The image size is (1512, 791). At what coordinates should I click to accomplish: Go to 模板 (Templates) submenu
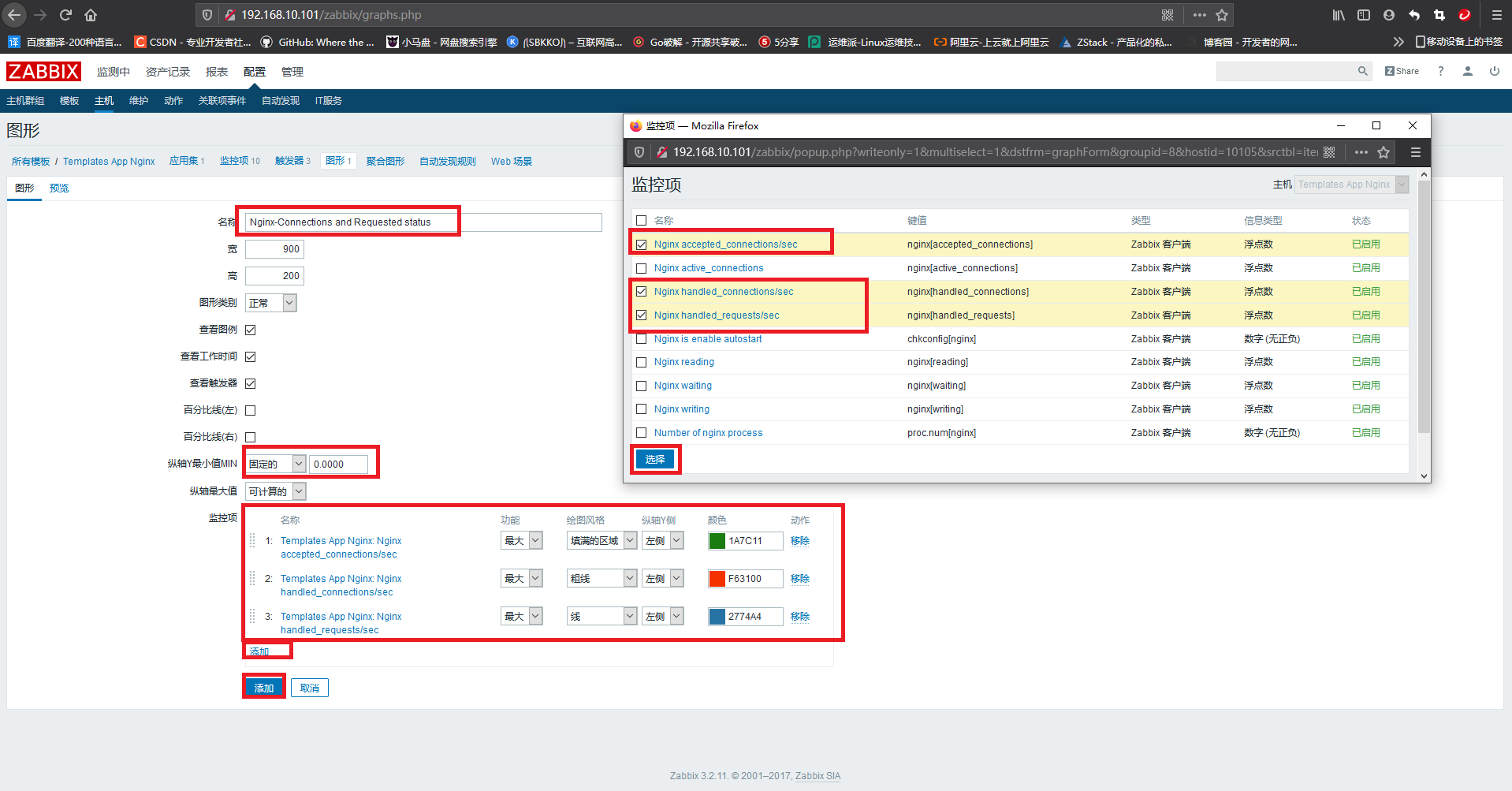pos(69,101)
